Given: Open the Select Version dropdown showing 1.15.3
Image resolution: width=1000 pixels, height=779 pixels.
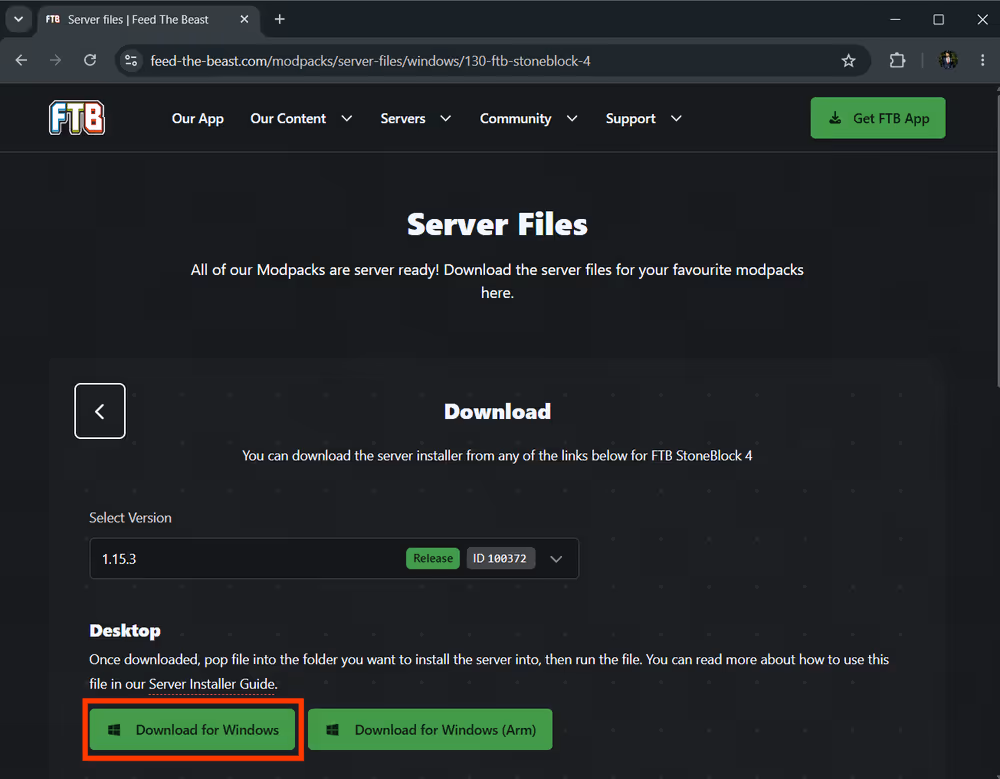Looking at the screenshot, I should click(334, 558).
